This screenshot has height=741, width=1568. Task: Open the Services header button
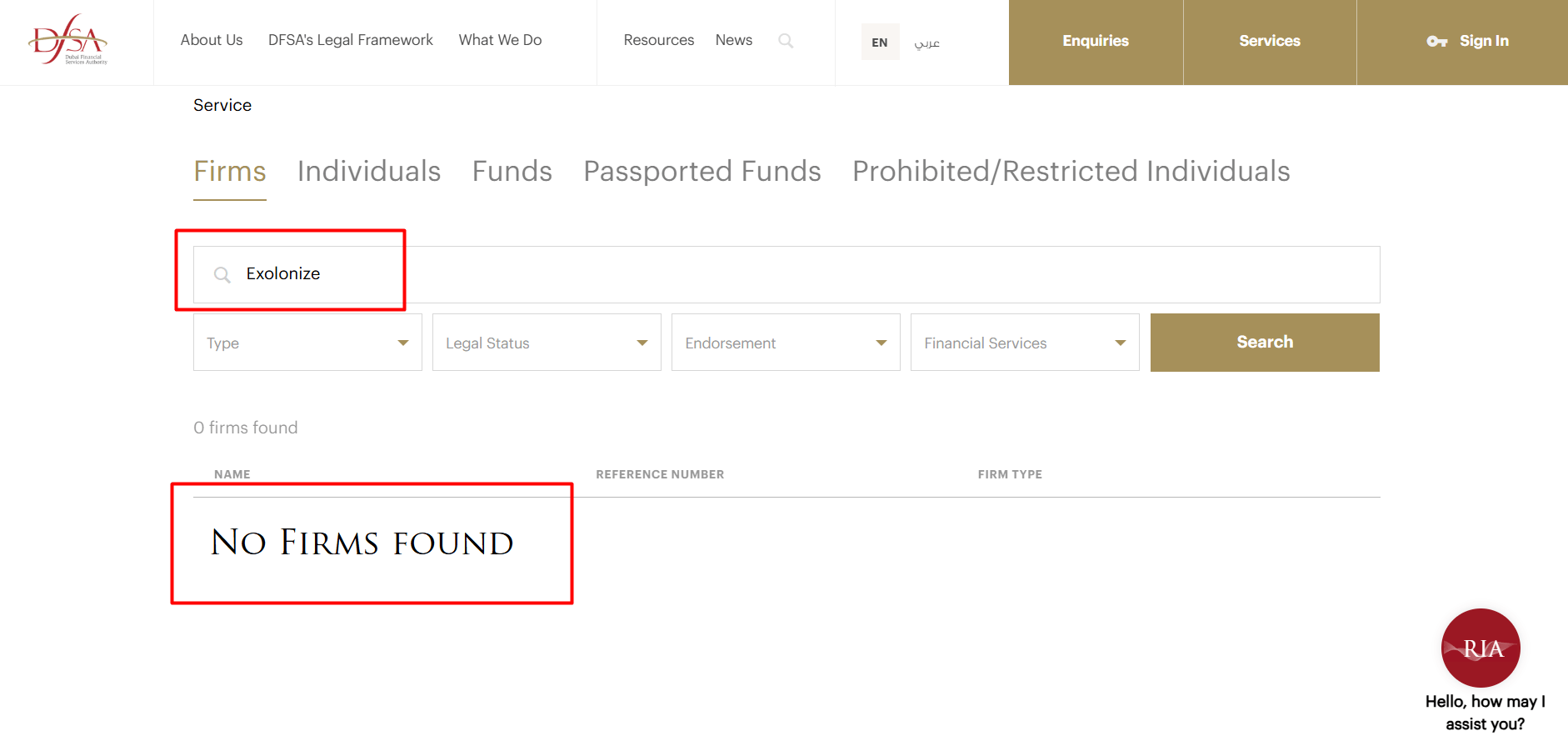pyautogui.click(x=1269, y=41)
